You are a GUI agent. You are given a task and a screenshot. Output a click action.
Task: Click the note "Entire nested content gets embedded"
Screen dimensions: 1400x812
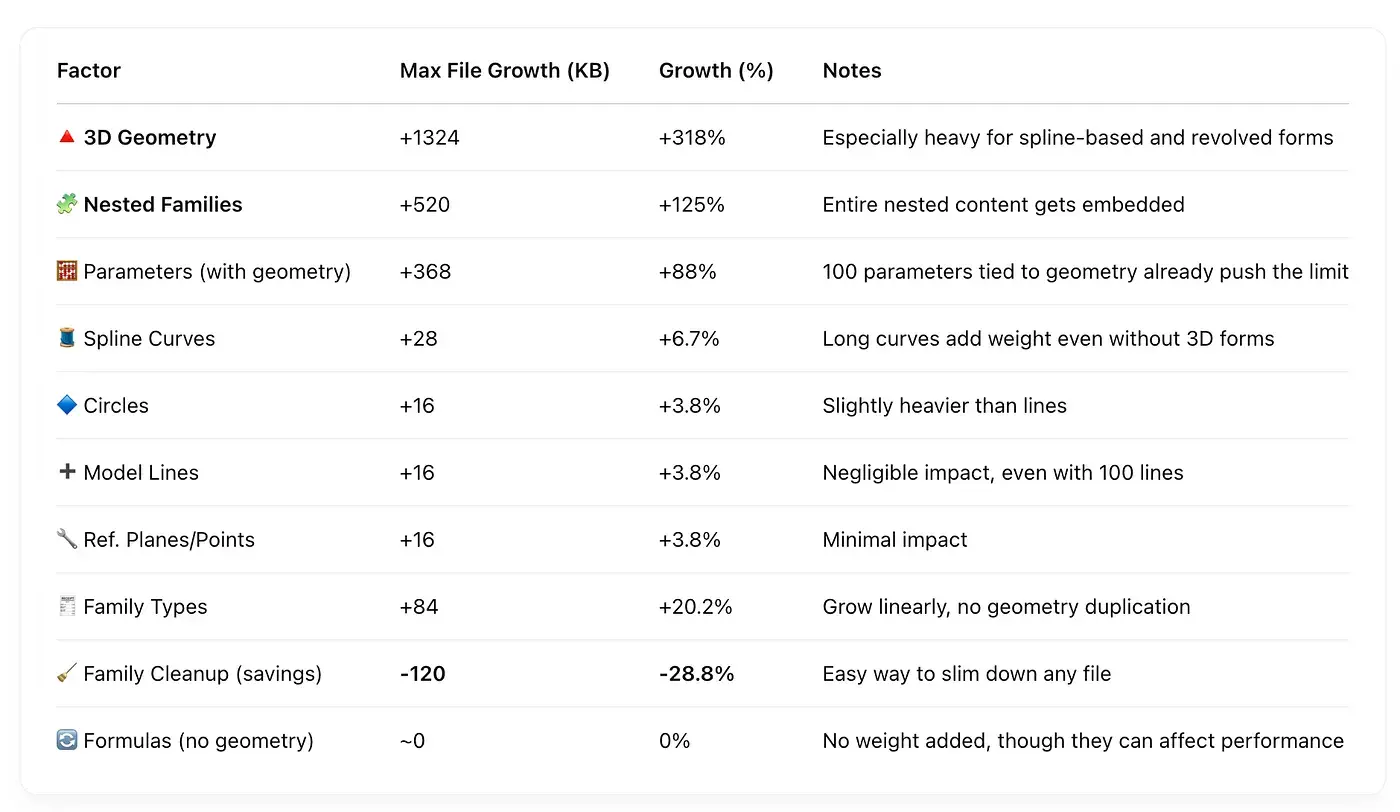1003,205
